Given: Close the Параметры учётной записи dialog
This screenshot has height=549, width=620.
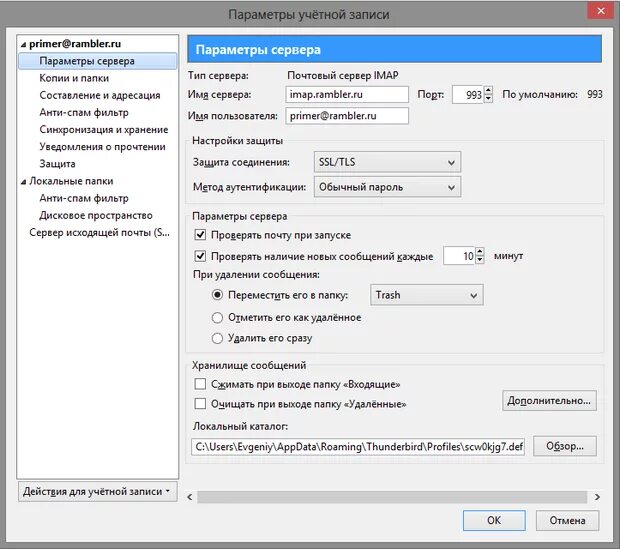Looking at the screenshot, I should [601, 11].
